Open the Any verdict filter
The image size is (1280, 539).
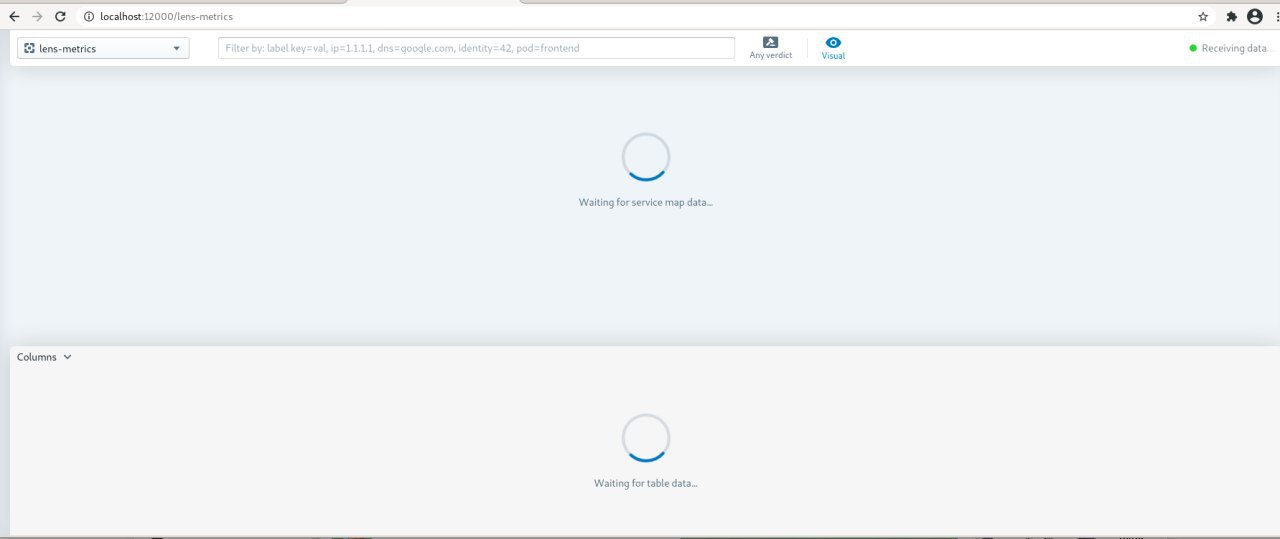(x=770, y=48)
